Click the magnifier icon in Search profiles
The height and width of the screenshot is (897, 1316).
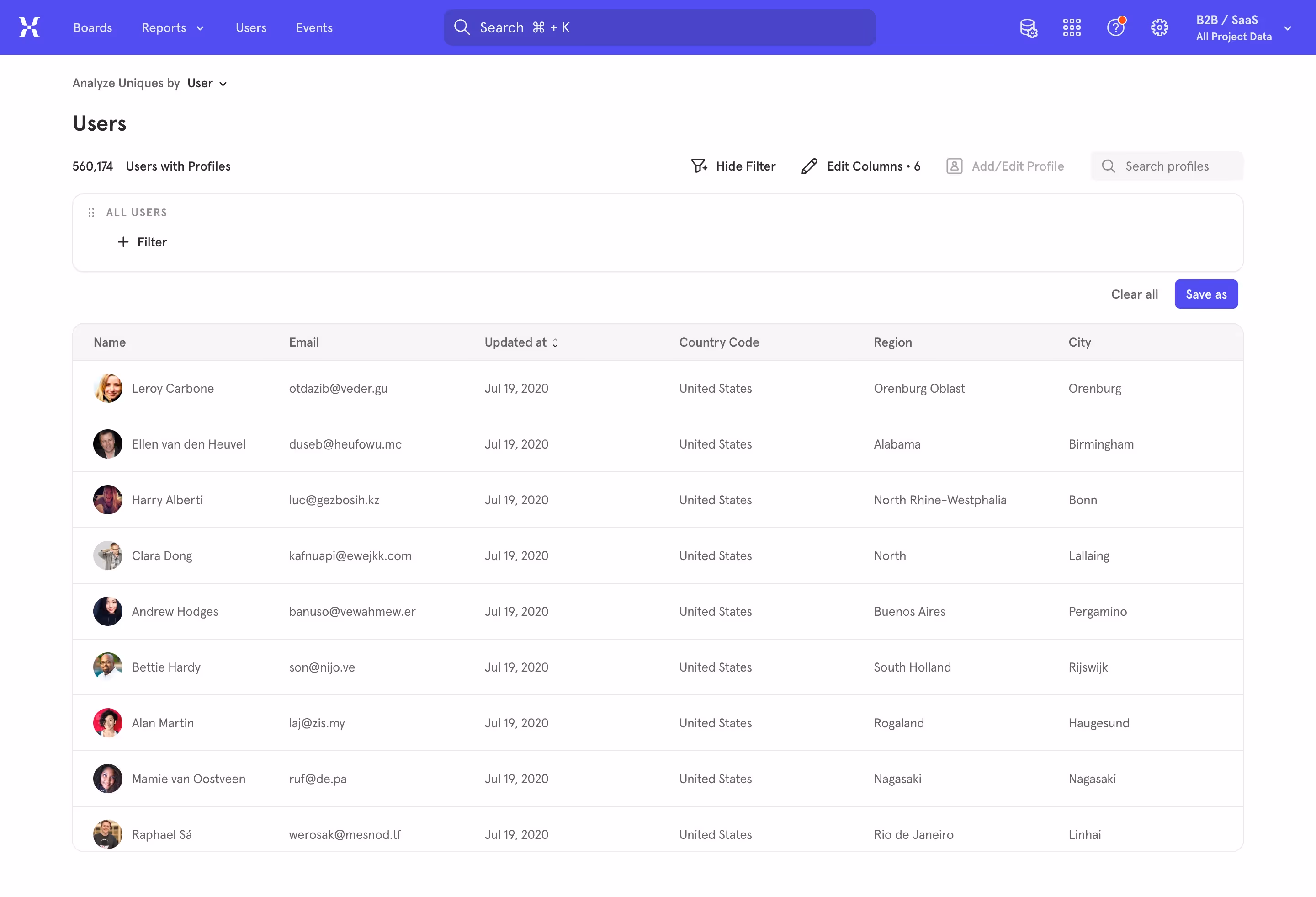(x=1108, y=166)
